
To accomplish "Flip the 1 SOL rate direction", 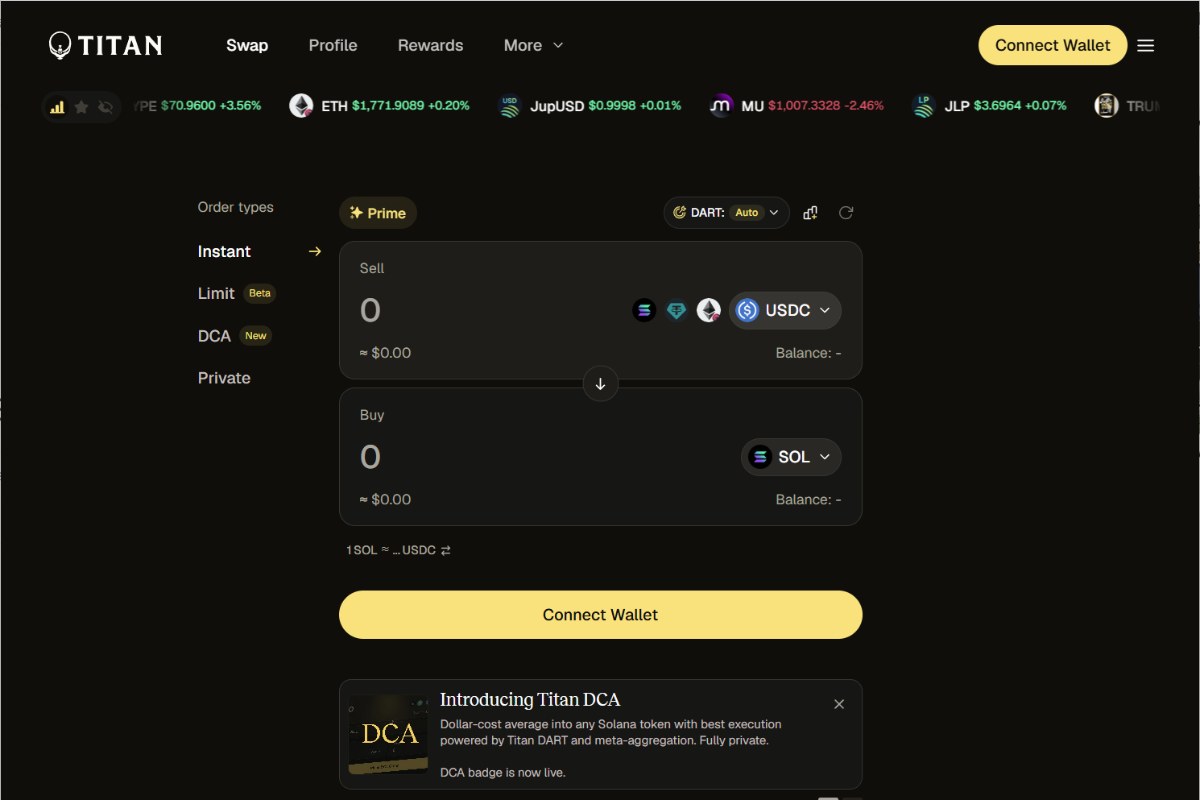I will [x=446, y=550].
